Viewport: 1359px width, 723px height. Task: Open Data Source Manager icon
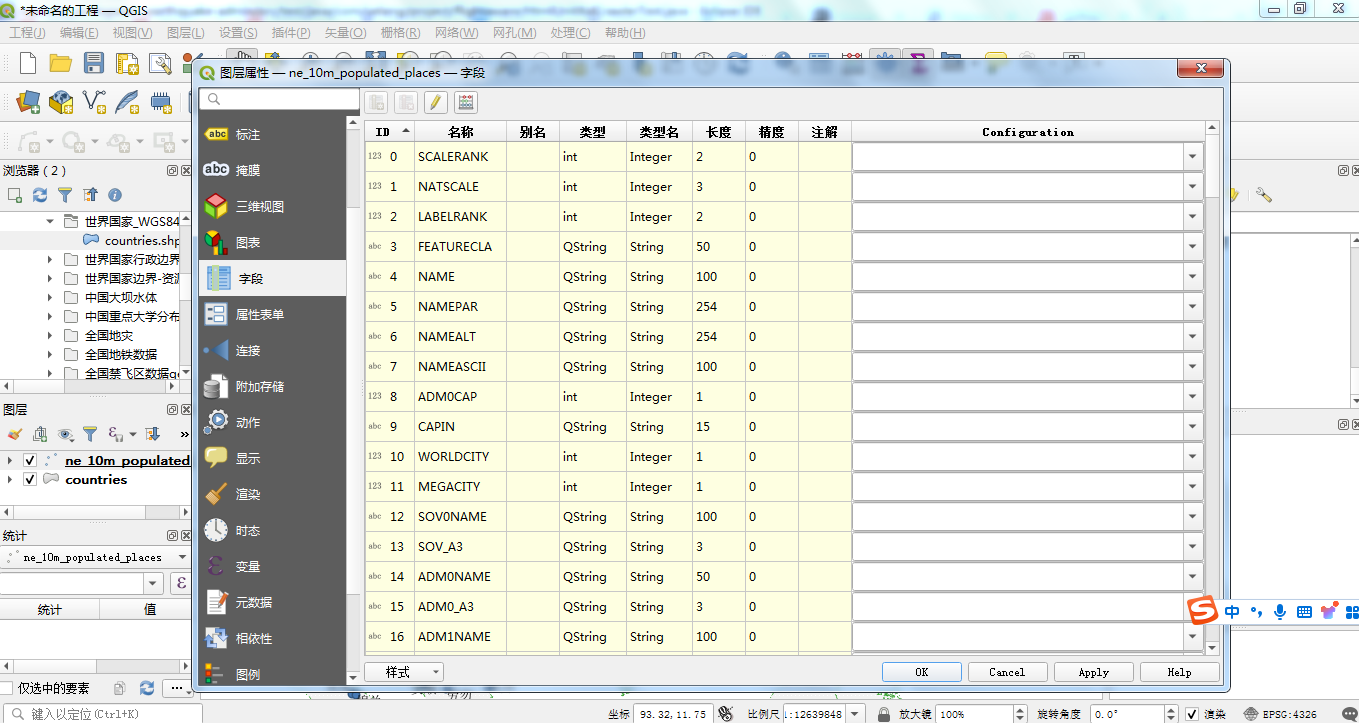click(x=27, y=101)
